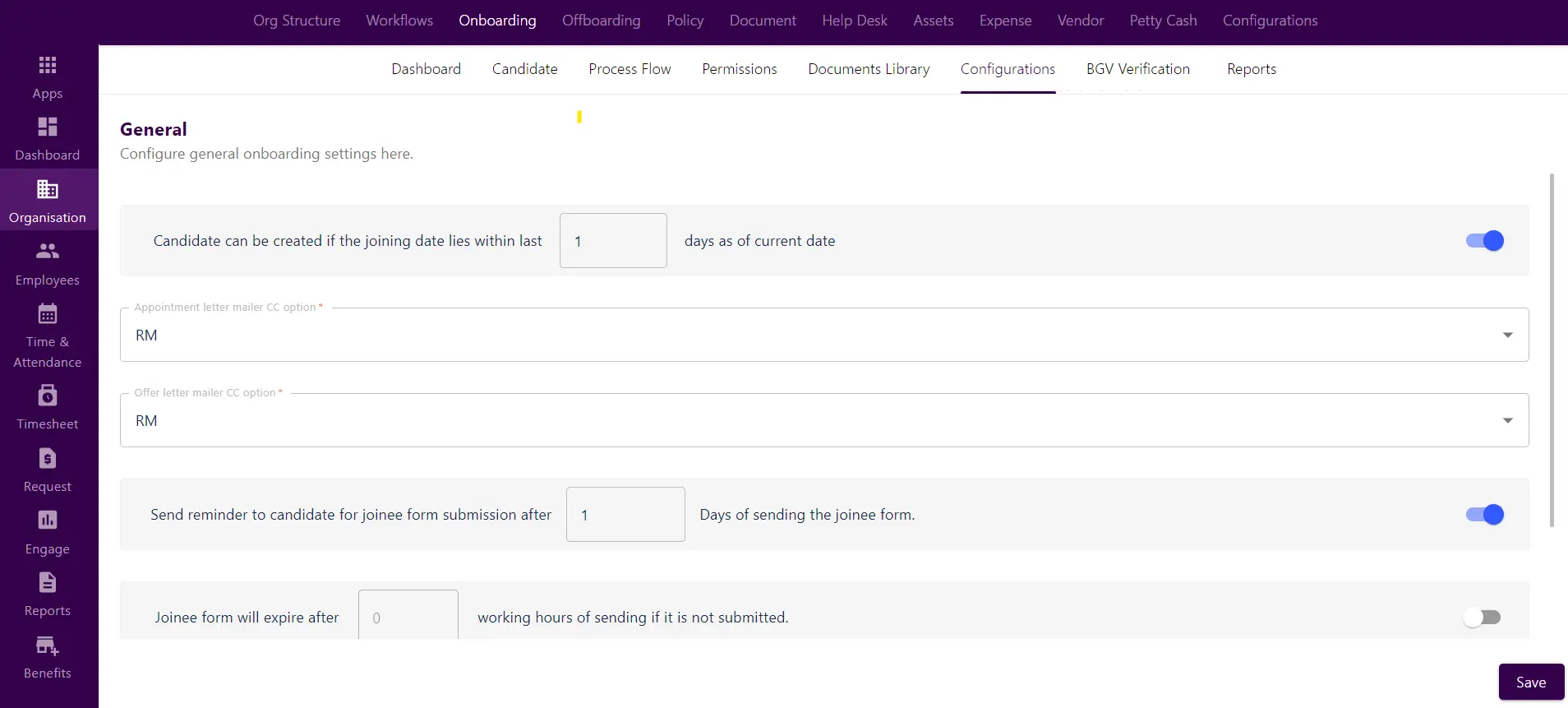The image size is (1568, 708).
Task: Open the Request icon in sidebar
Action: [x=48, y=458]
